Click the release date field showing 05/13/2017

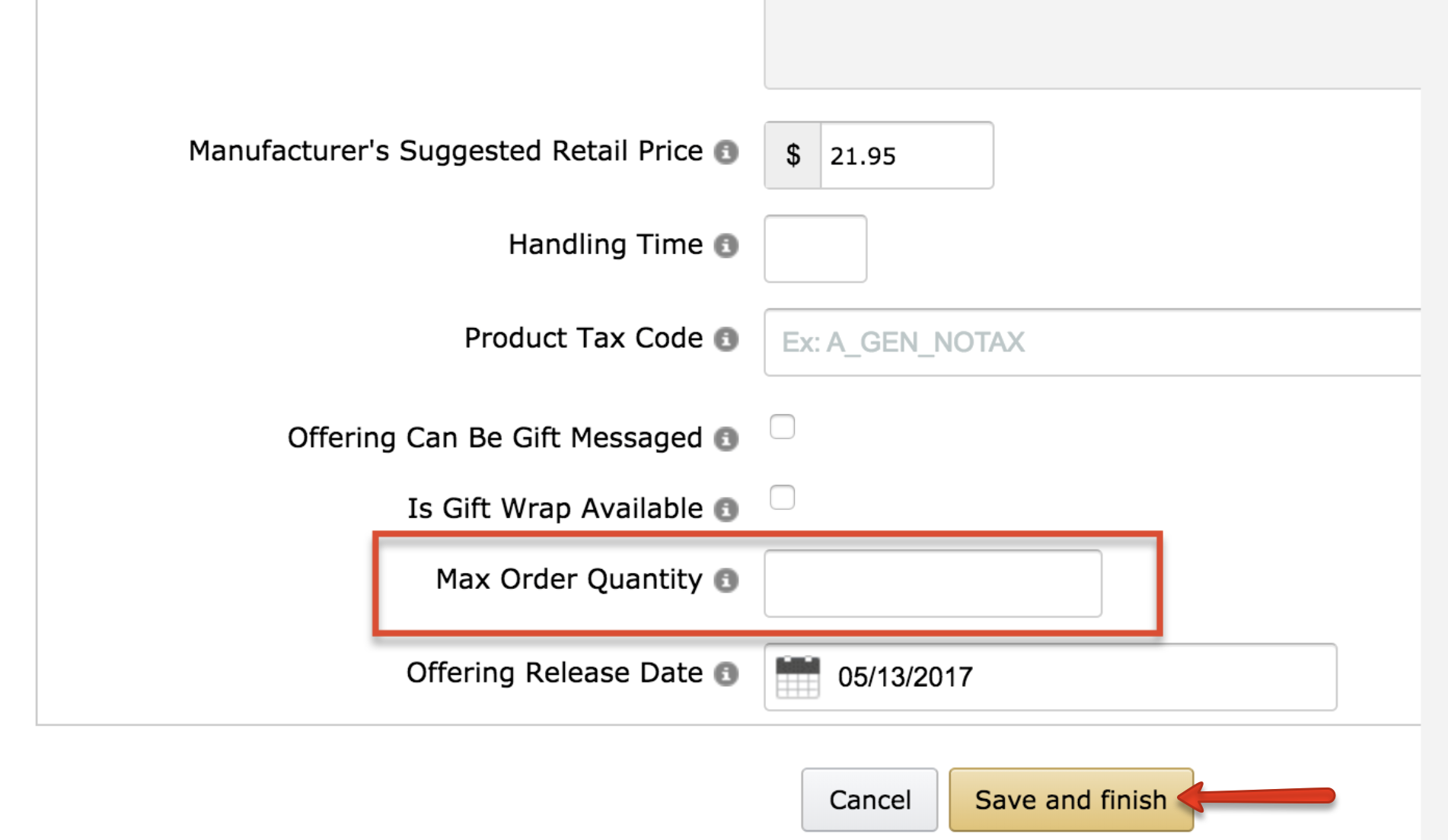point(1081,677)
